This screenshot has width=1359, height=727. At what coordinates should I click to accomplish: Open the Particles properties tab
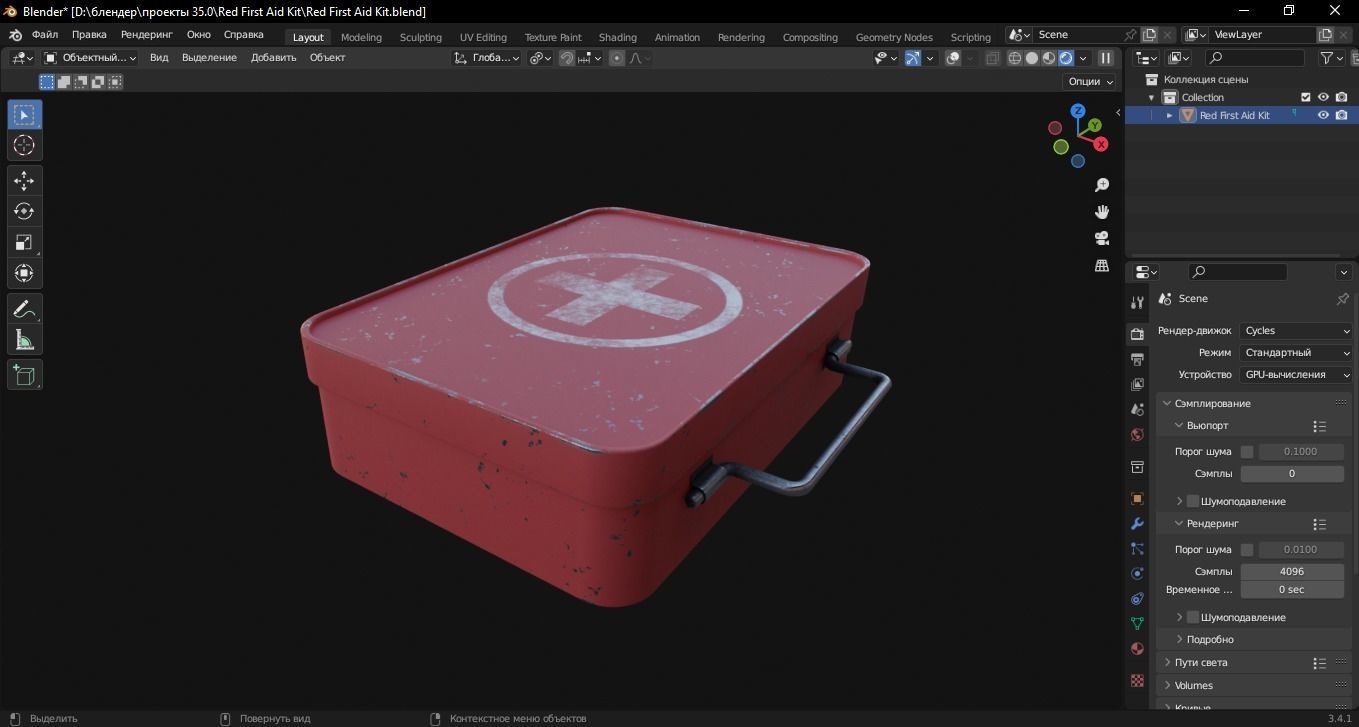(1137, 549)
